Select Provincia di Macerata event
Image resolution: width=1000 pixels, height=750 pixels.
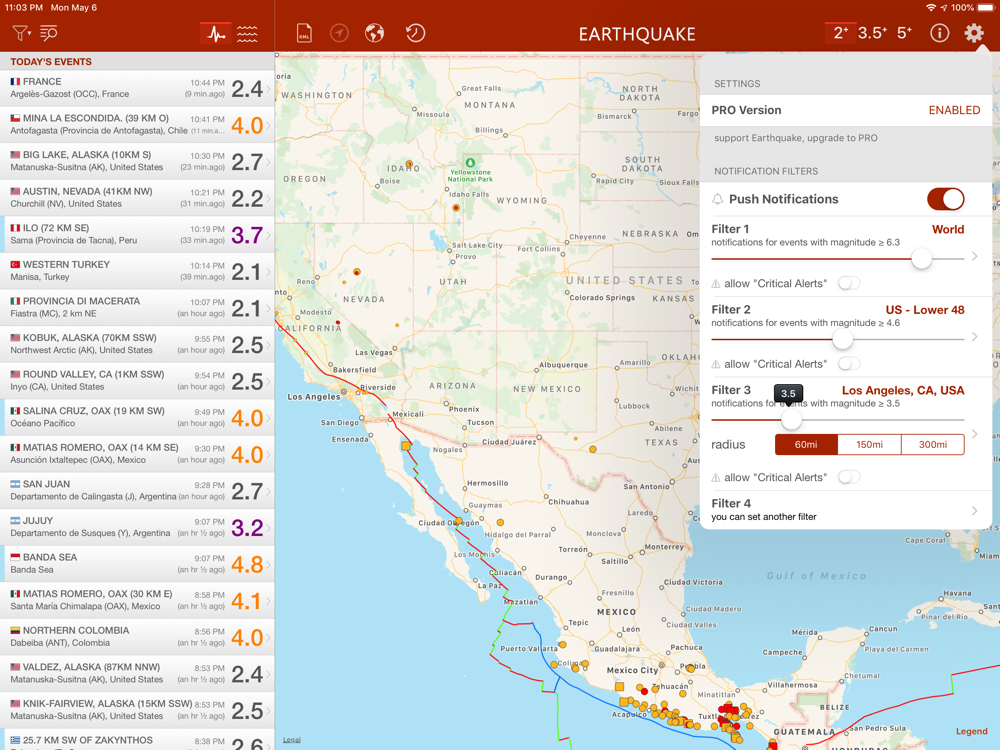(137, 307)
